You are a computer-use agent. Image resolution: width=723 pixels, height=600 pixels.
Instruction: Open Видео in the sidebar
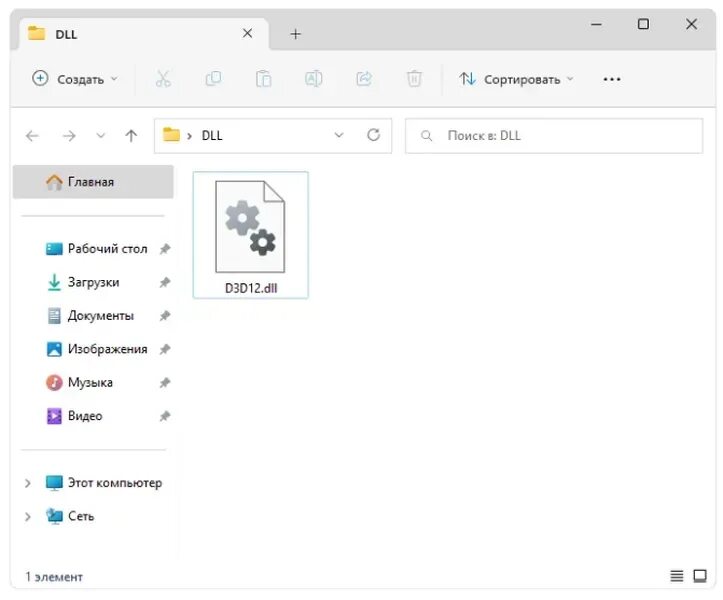tap(74, 416)
